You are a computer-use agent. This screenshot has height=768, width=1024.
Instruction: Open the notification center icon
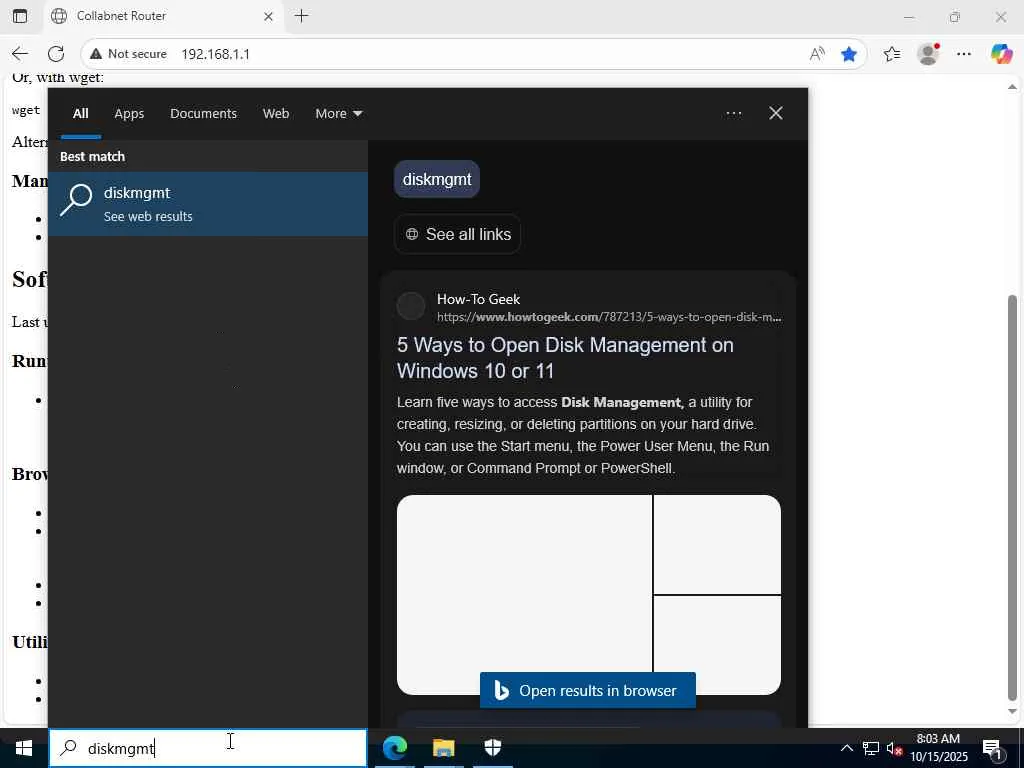coord(992,748)
